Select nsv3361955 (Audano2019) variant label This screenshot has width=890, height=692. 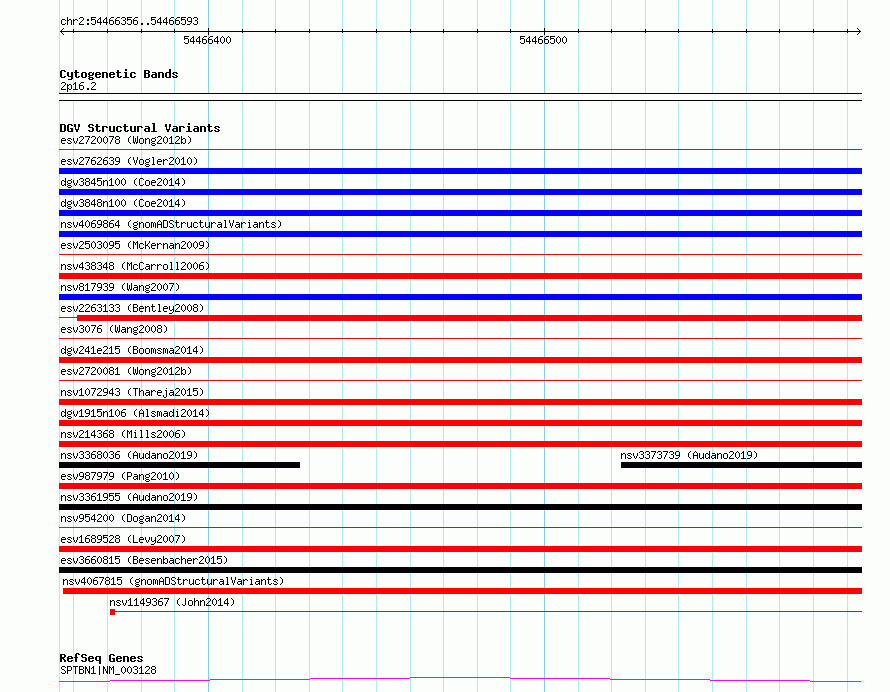tap(129, 497)
